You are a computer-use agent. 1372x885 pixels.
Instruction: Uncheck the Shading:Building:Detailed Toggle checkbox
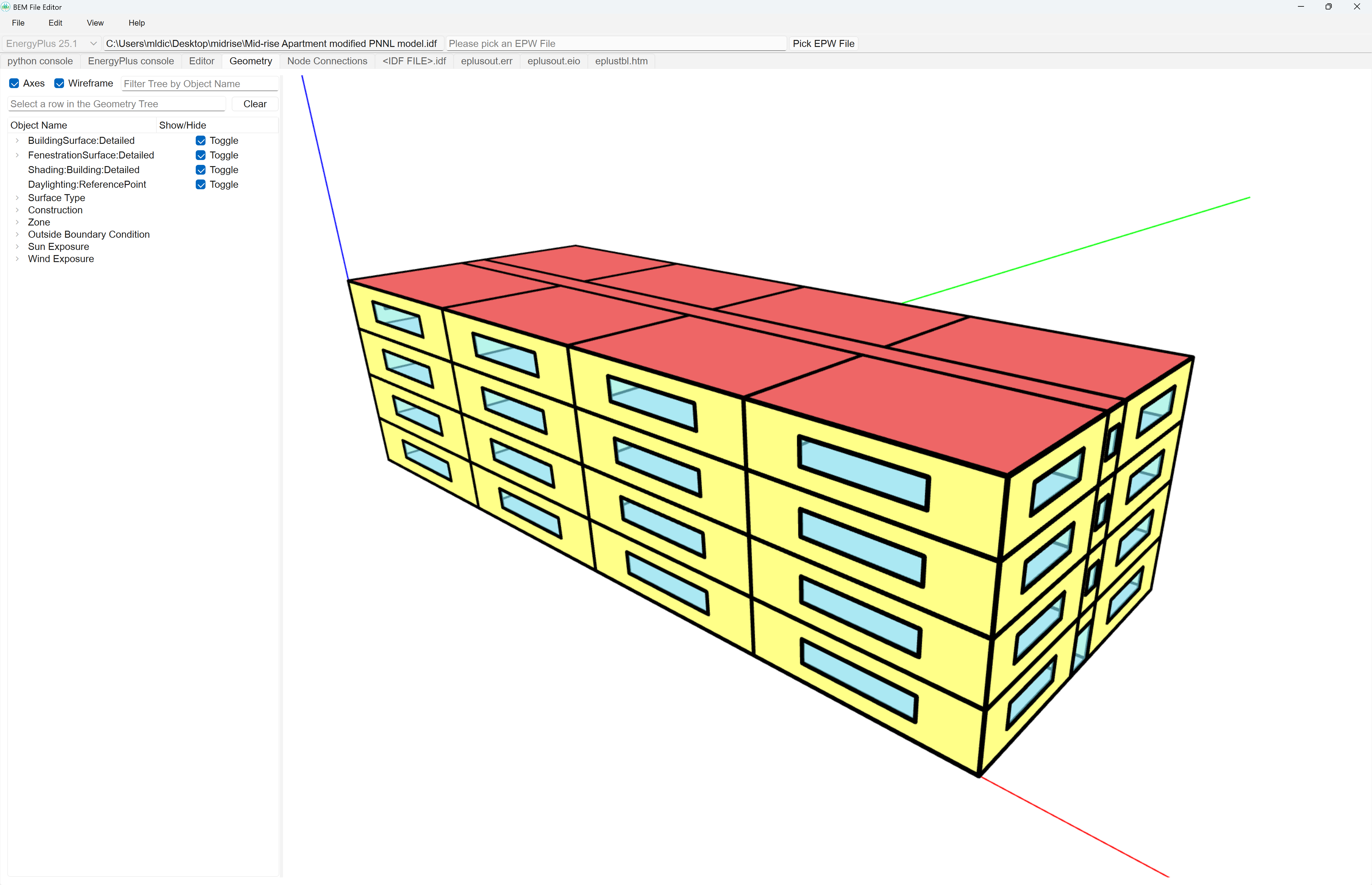tap(201, 170)
